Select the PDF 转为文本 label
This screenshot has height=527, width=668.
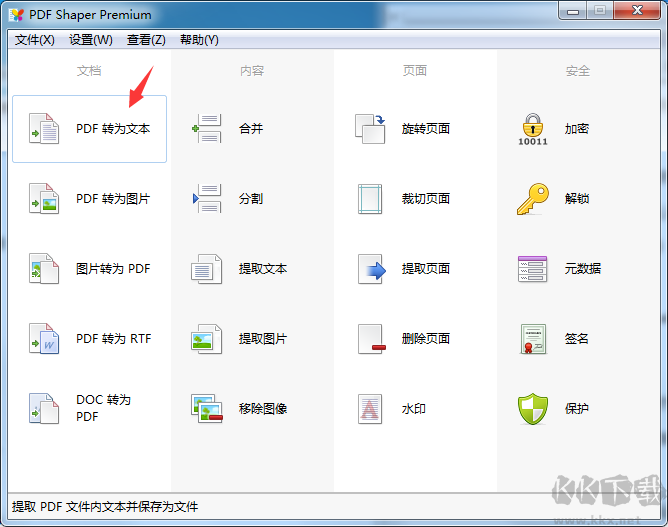pyautogui.click(x=113, y=129)
